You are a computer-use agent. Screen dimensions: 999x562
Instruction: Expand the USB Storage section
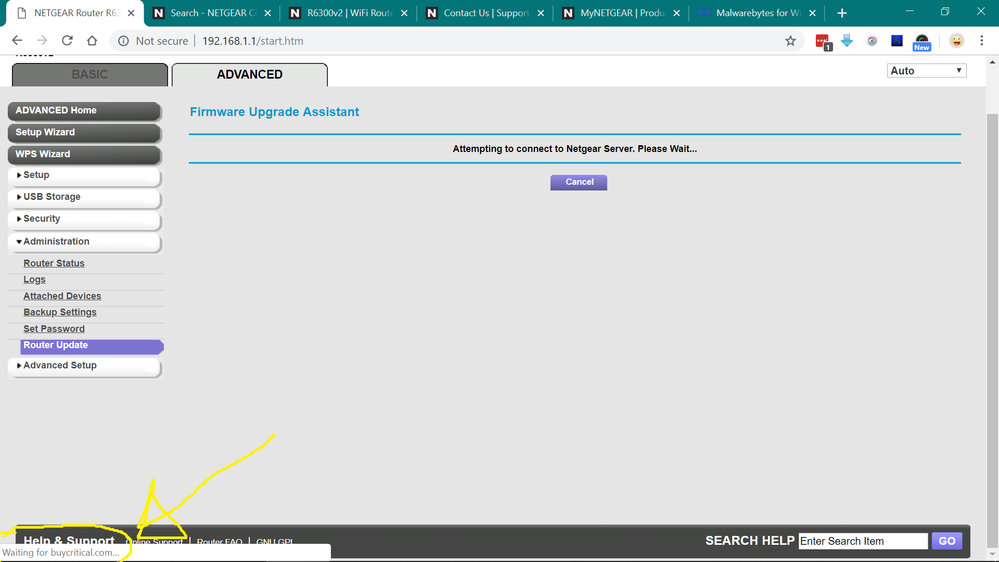click(84, 197)
